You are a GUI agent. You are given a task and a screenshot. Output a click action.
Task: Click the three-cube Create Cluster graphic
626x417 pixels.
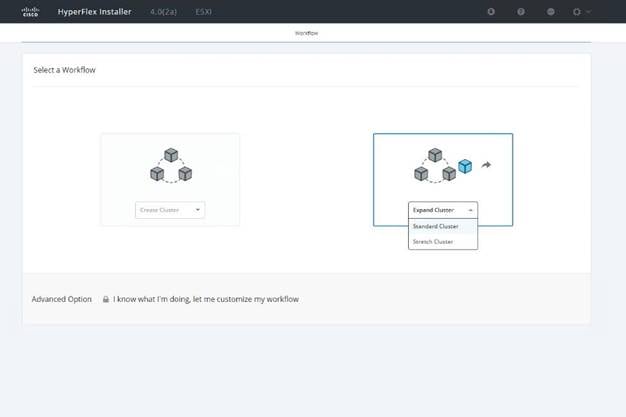171,165
